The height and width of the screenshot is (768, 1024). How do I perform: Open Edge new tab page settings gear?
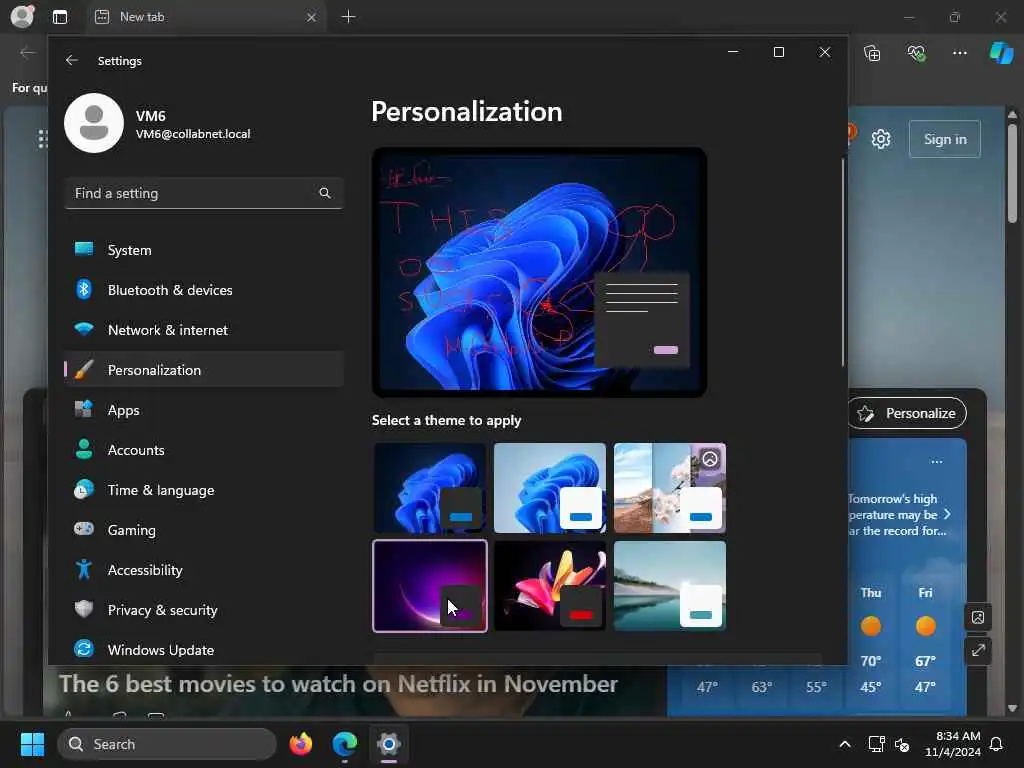coord(881,139)
